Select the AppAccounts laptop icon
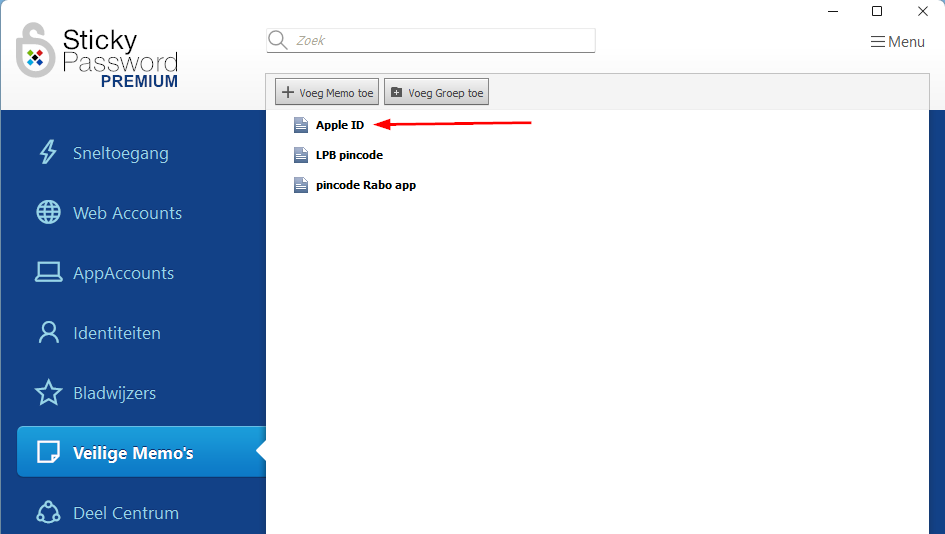Image resolution: width=945 pixels, height=534 pixels. coord(48,273)
